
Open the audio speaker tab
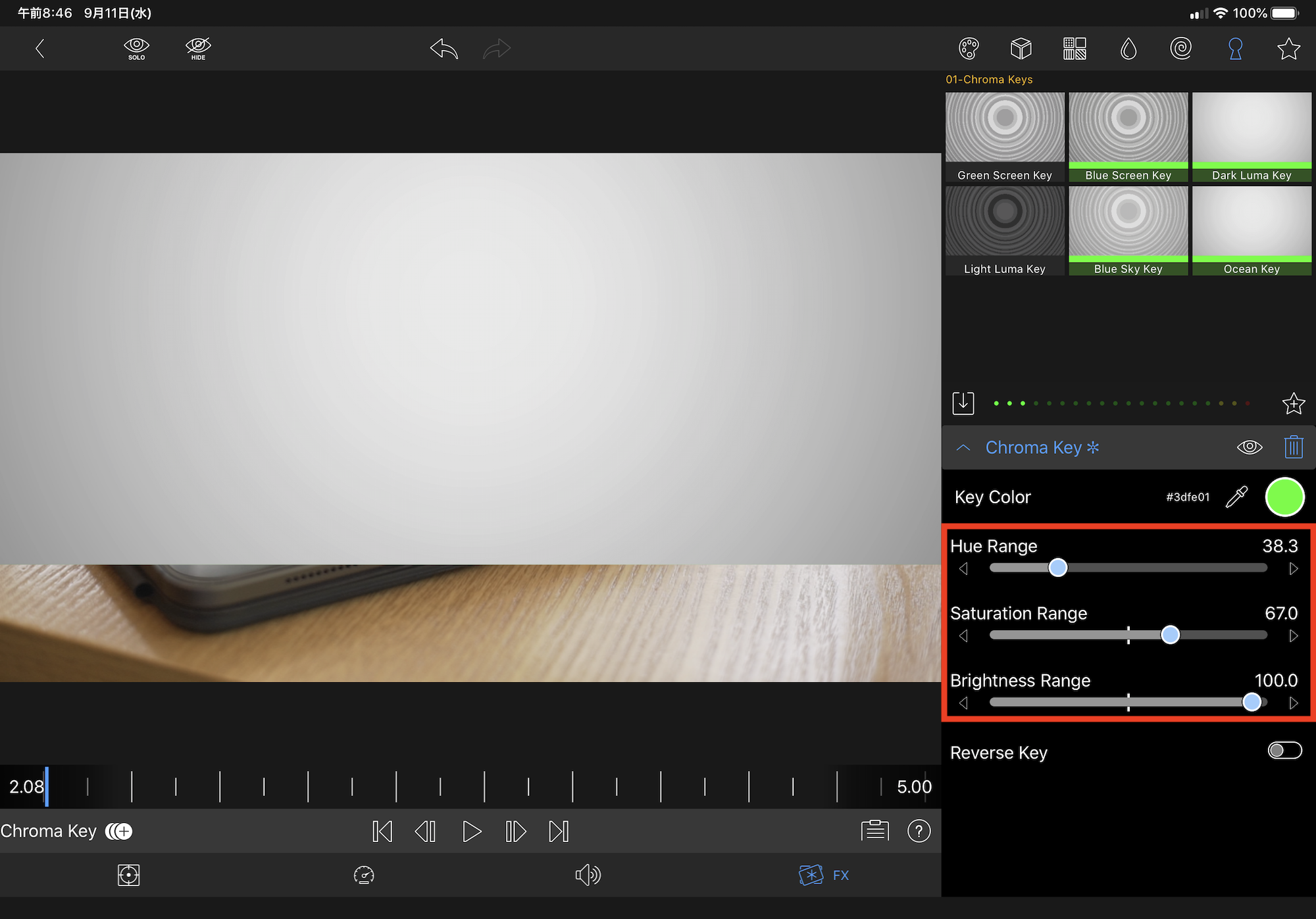[588, 875]
